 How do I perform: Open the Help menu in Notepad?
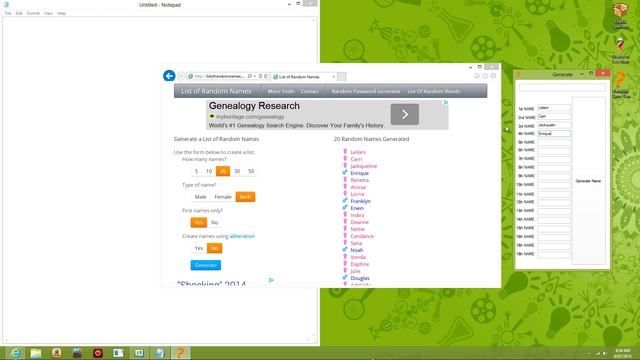click(x=61, y=13)
